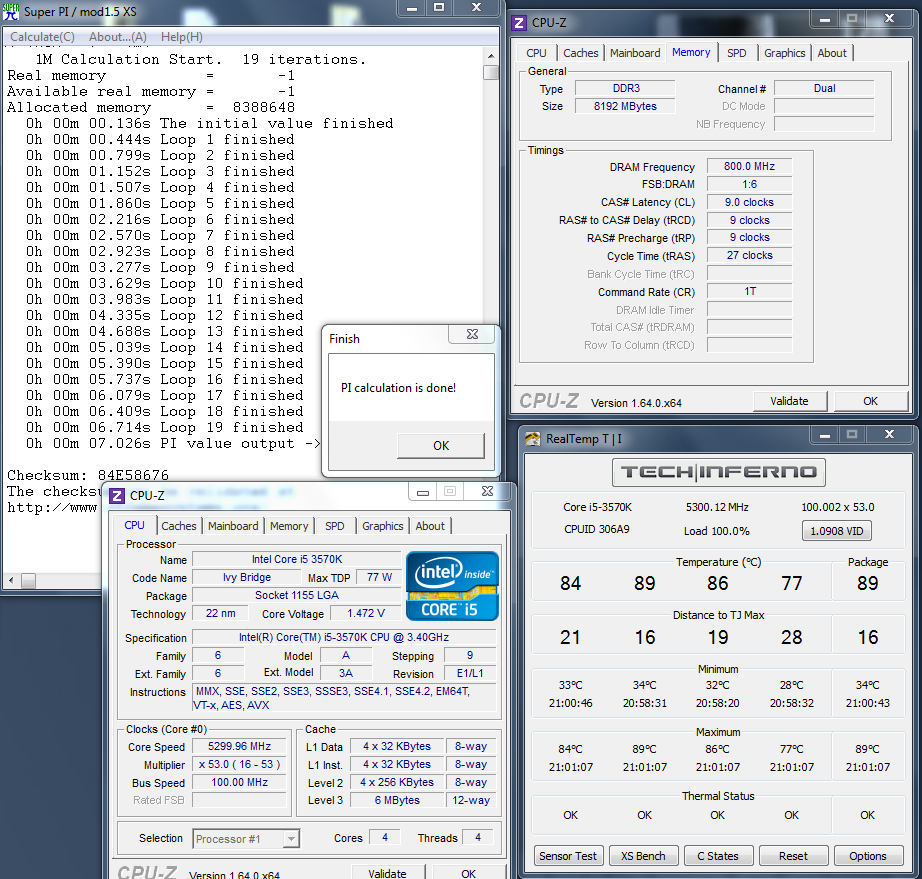Minimize the RealTemp window

pos(824,435)
